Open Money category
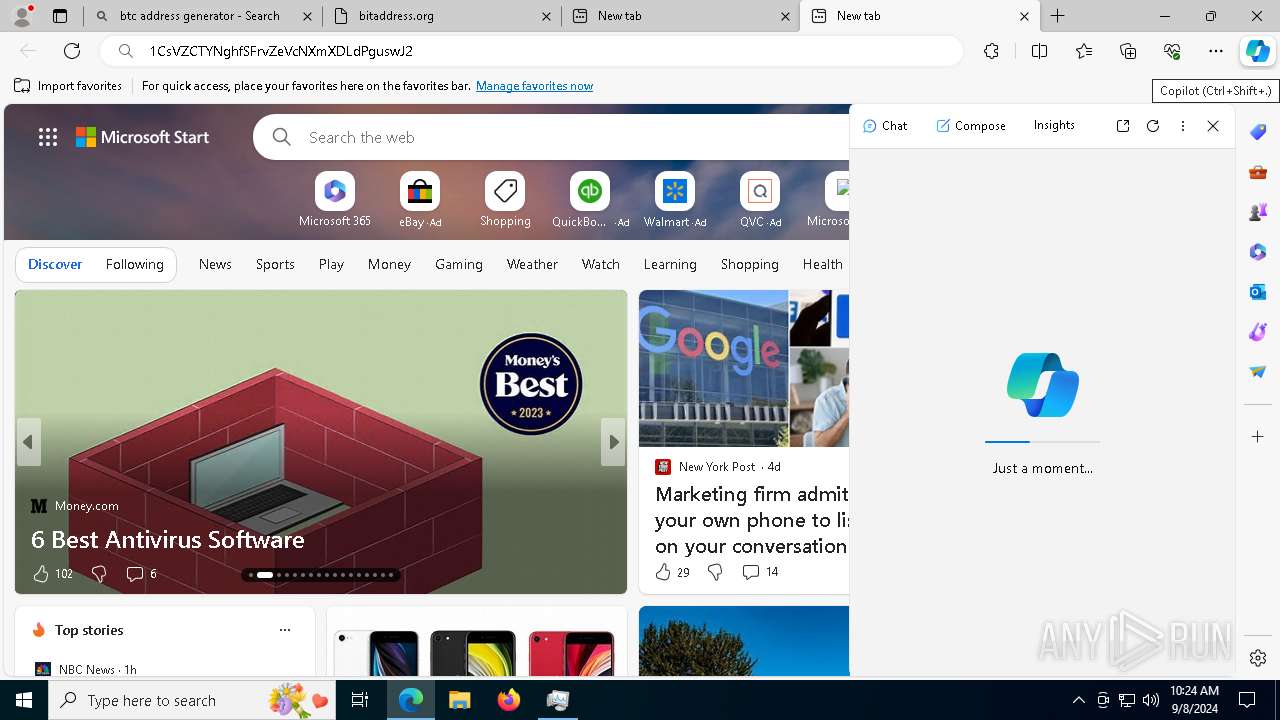The width and height of the screenshot is (1280, 720). pyautogui.click(x=389, y=264)
